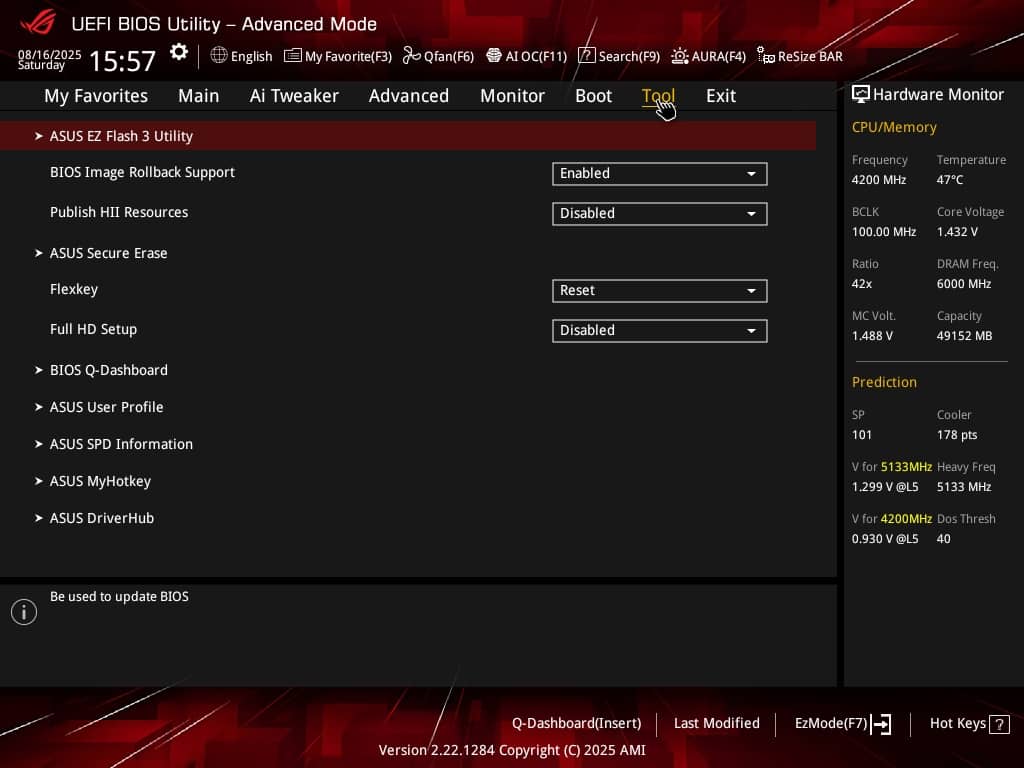
Task: Click the globe language icon
Action: click(x=219, y=55)
